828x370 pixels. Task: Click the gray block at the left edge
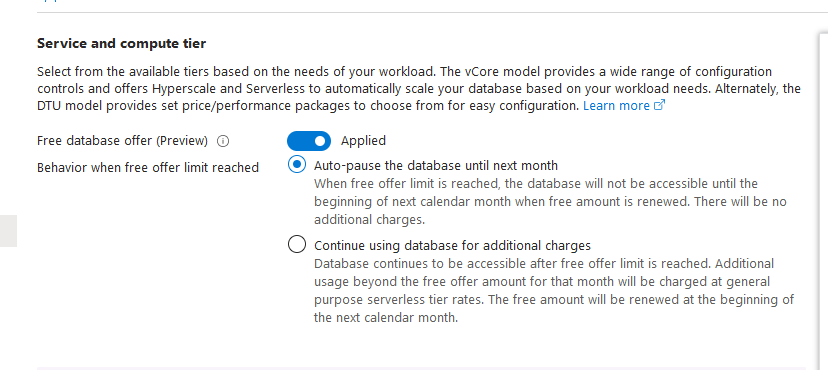click(x=8, y=231)
